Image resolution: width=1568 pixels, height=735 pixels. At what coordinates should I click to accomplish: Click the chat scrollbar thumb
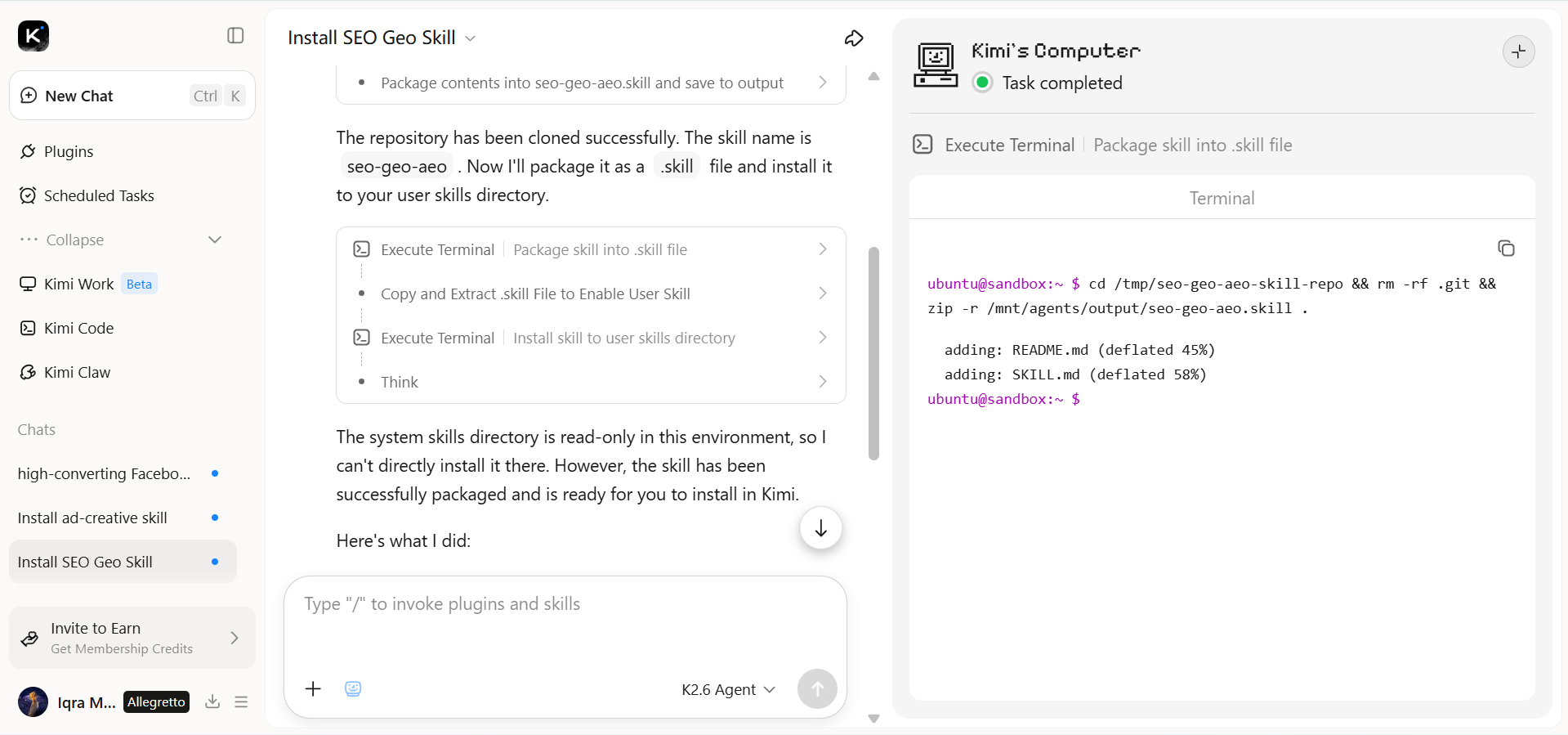coord(873,353)
